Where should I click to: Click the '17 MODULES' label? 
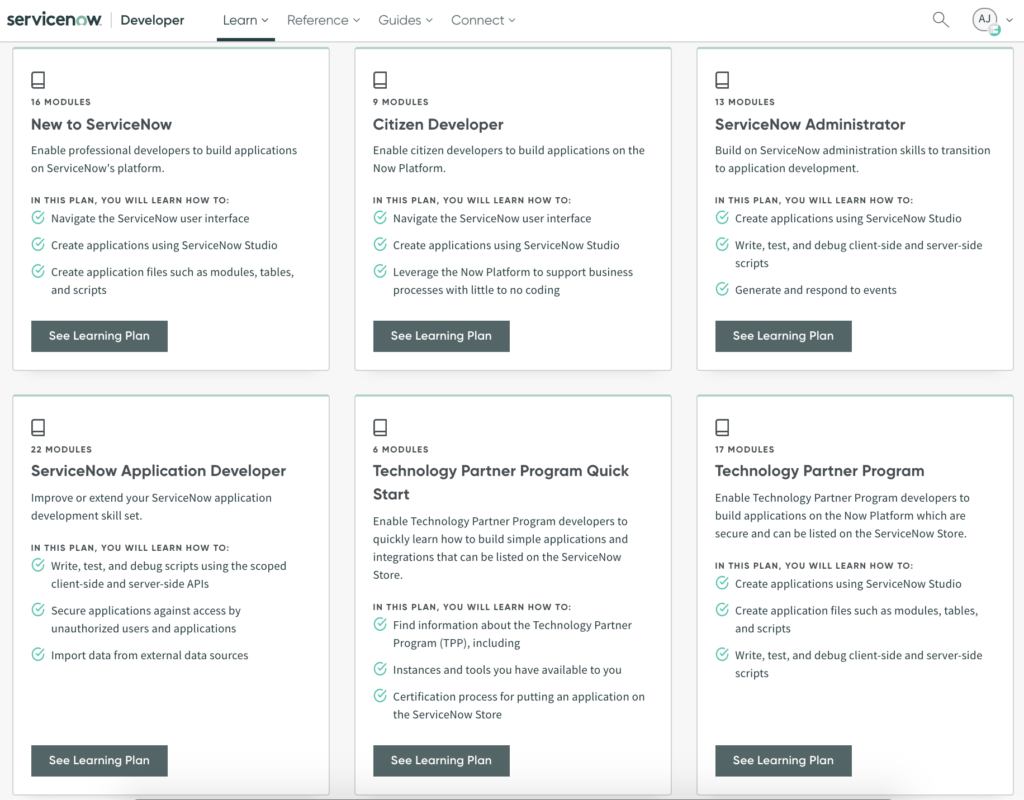744,449
